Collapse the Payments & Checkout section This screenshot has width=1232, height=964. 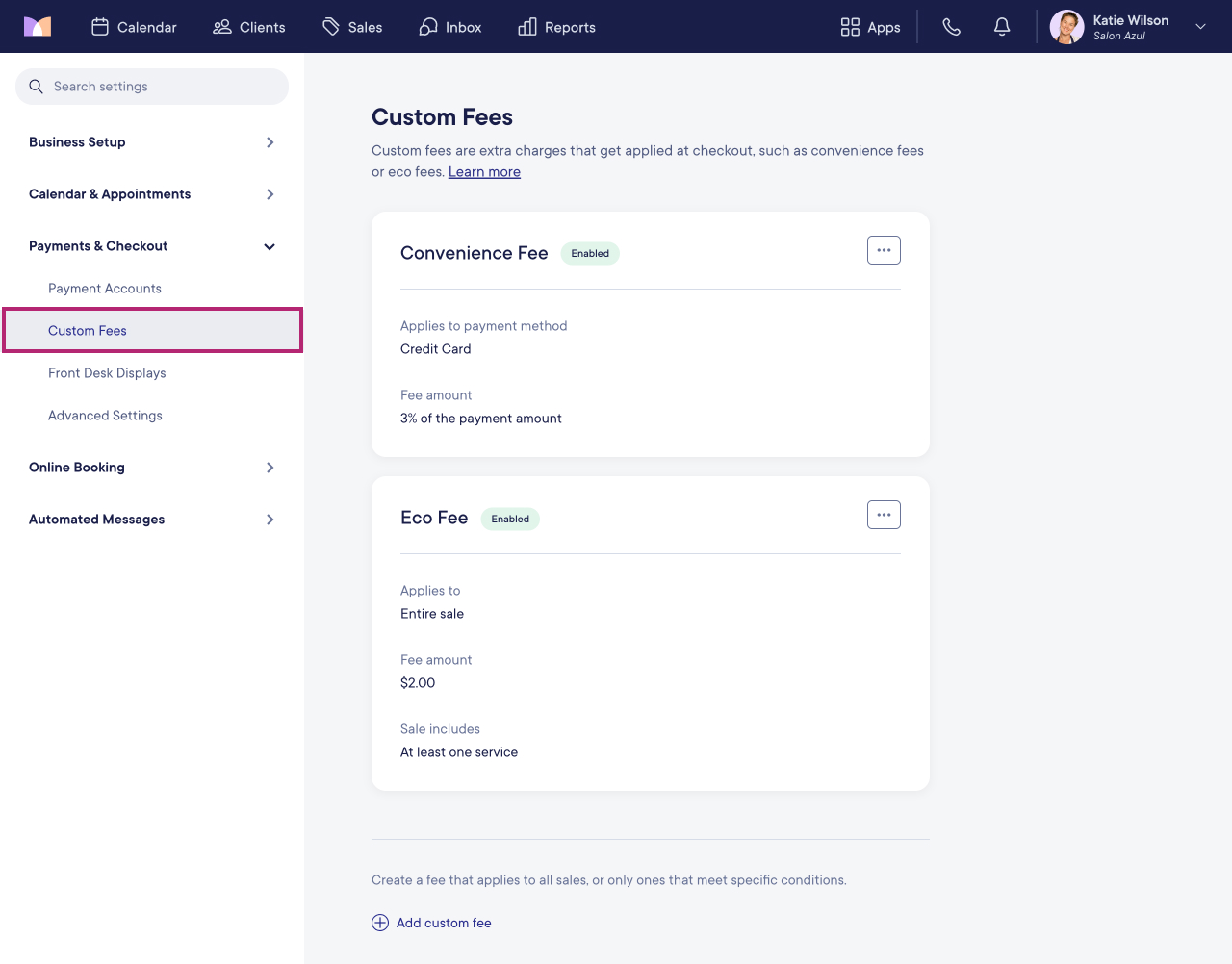coord(152,246)
